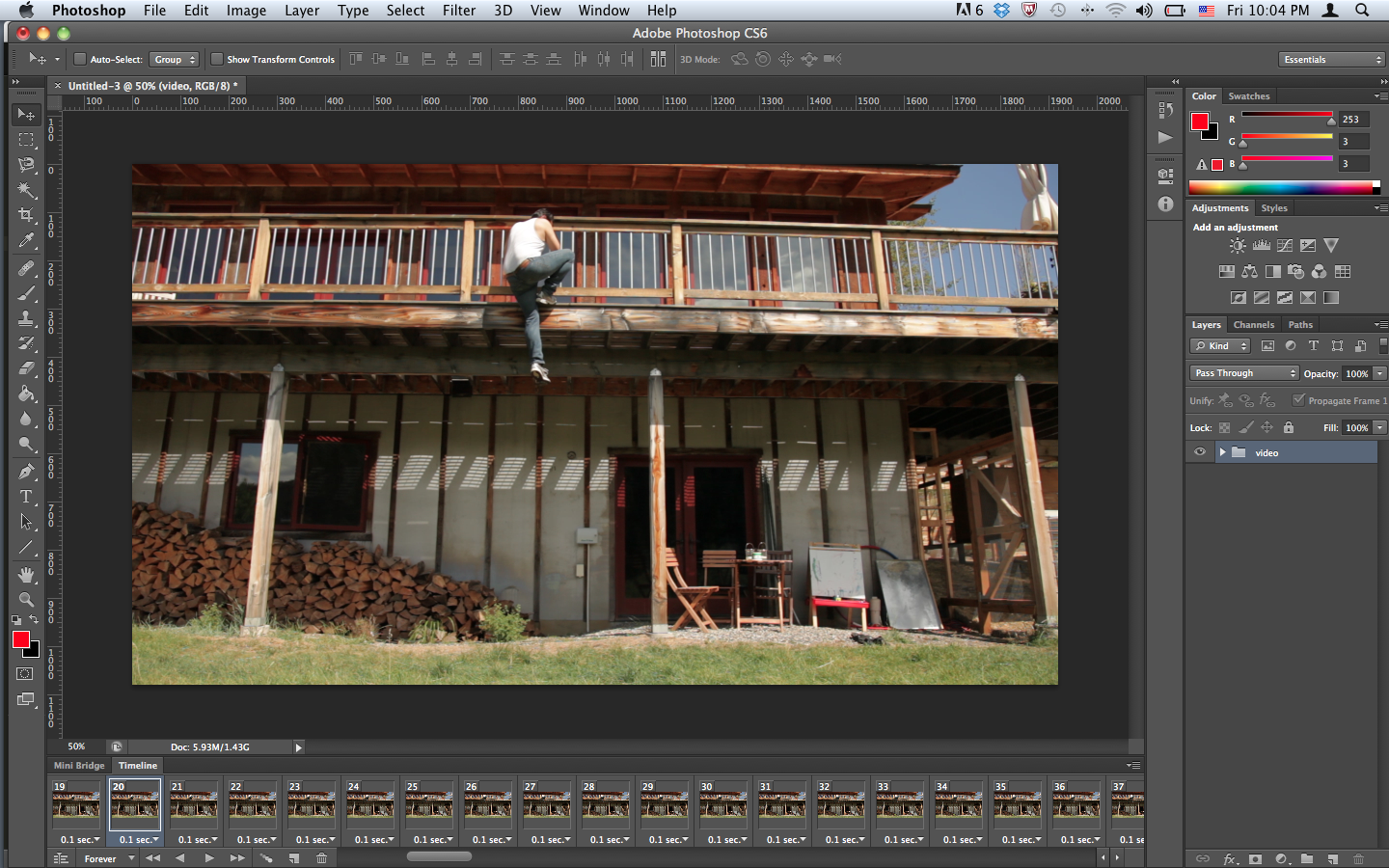This screenshot has width=1389, height=868.
Task: Select the Magic Wand tool
Action: coord(26,190)
